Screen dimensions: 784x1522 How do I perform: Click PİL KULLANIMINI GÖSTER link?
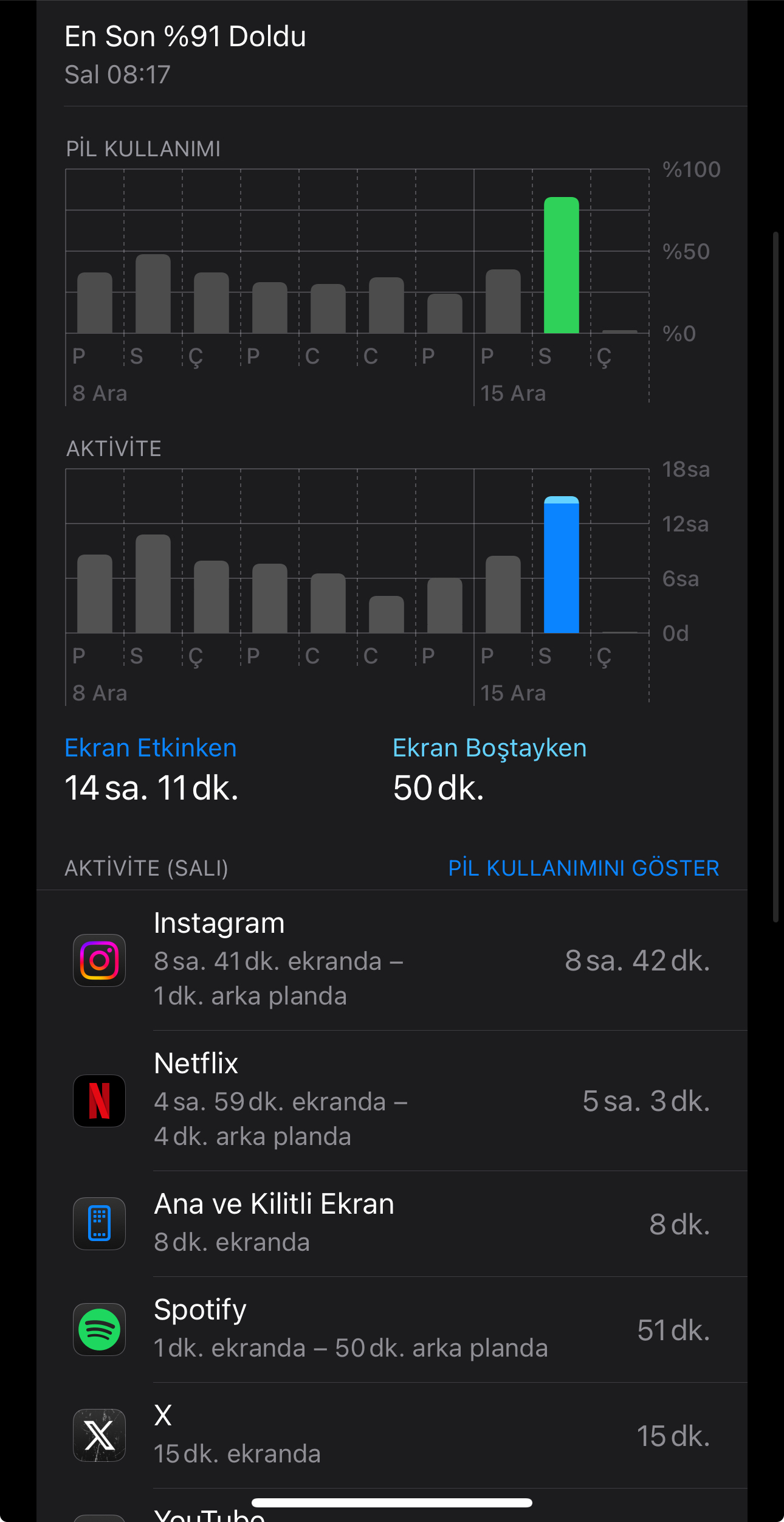pos(583,868)
